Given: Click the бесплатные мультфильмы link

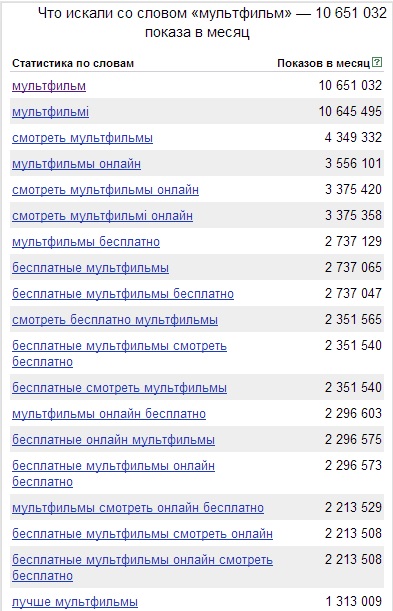Looking at the screenshot, I should pos(90,268).
